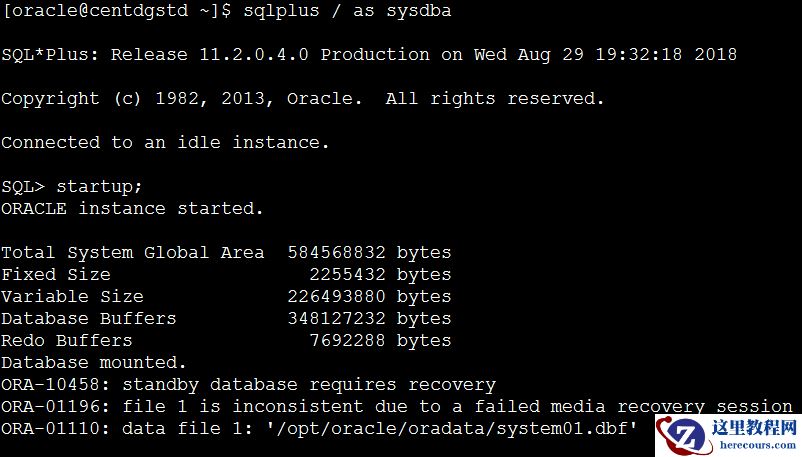802x457 pixels.
Task: Click the ORA-01196 inconsistent file error
Action: click(396, 406)
